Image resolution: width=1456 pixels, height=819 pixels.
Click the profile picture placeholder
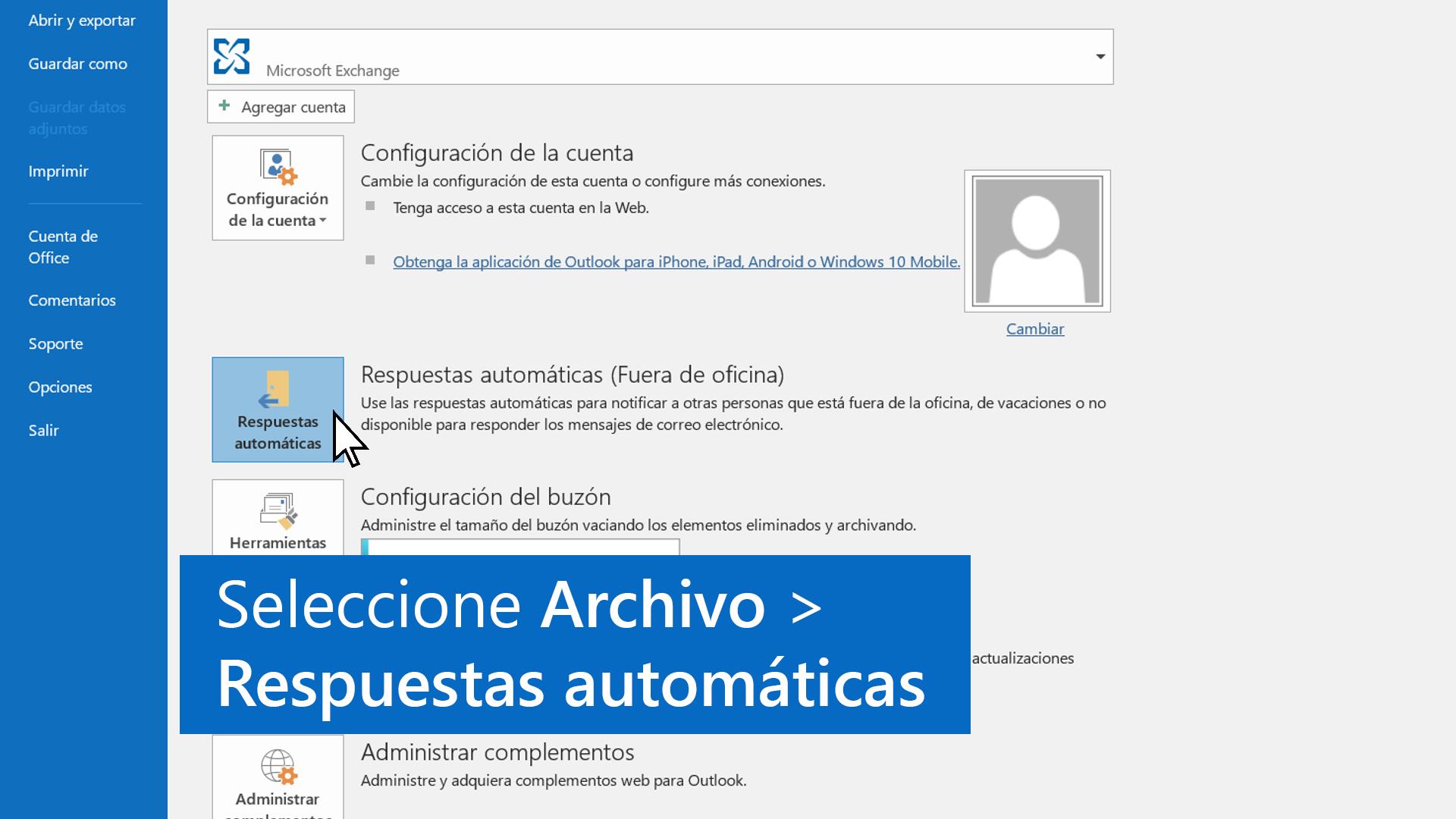pos(1037,241)
